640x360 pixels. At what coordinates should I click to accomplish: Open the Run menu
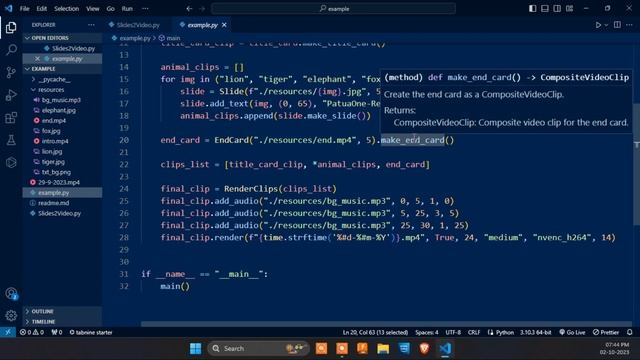click(x=127, y=9)
